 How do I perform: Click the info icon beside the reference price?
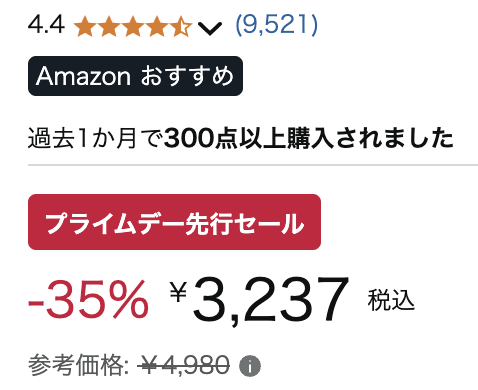coord(250,366)
